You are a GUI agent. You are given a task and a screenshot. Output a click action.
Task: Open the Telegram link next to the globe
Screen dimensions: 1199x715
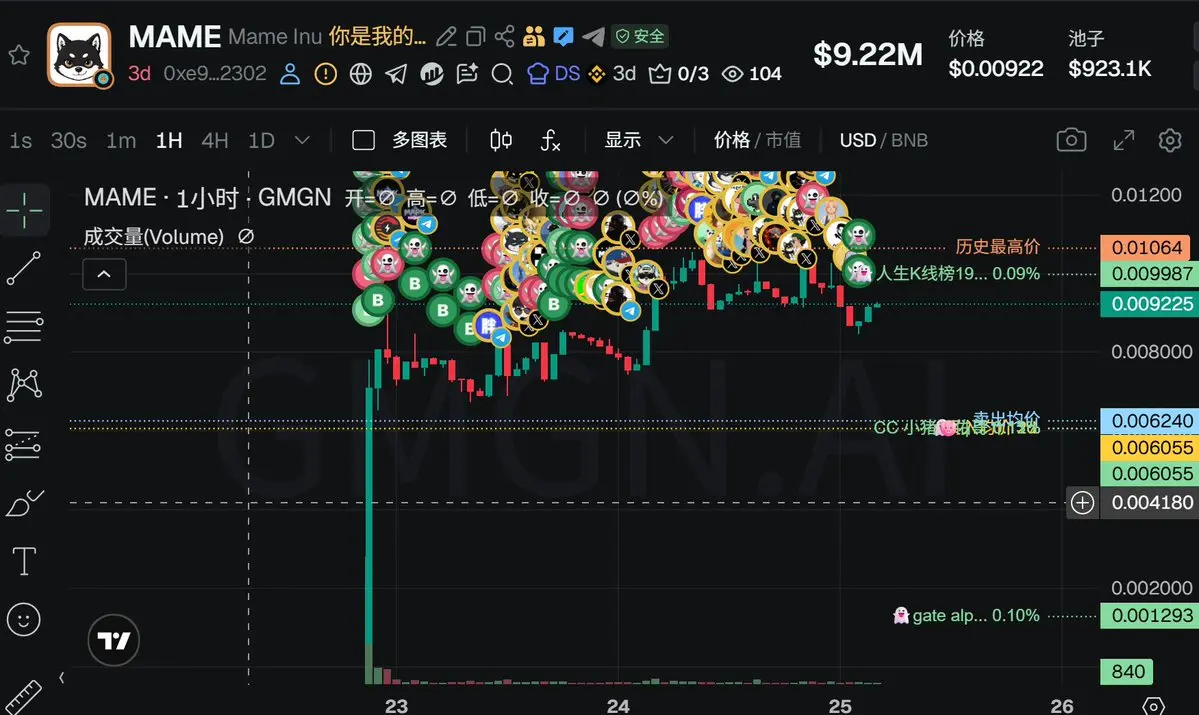pos(396,74)
